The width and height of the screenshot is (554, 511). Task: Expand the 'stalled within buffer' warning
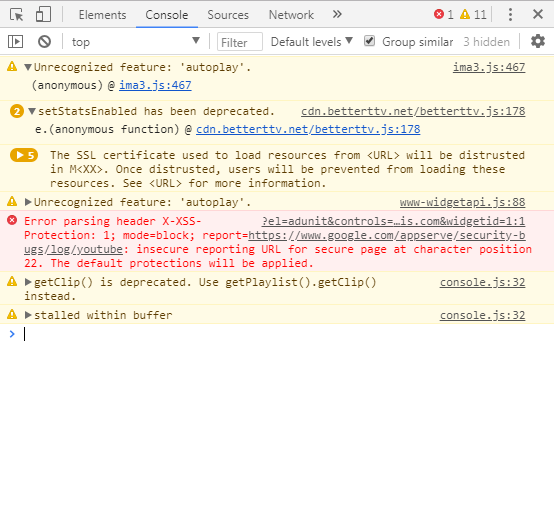point(28,315)
